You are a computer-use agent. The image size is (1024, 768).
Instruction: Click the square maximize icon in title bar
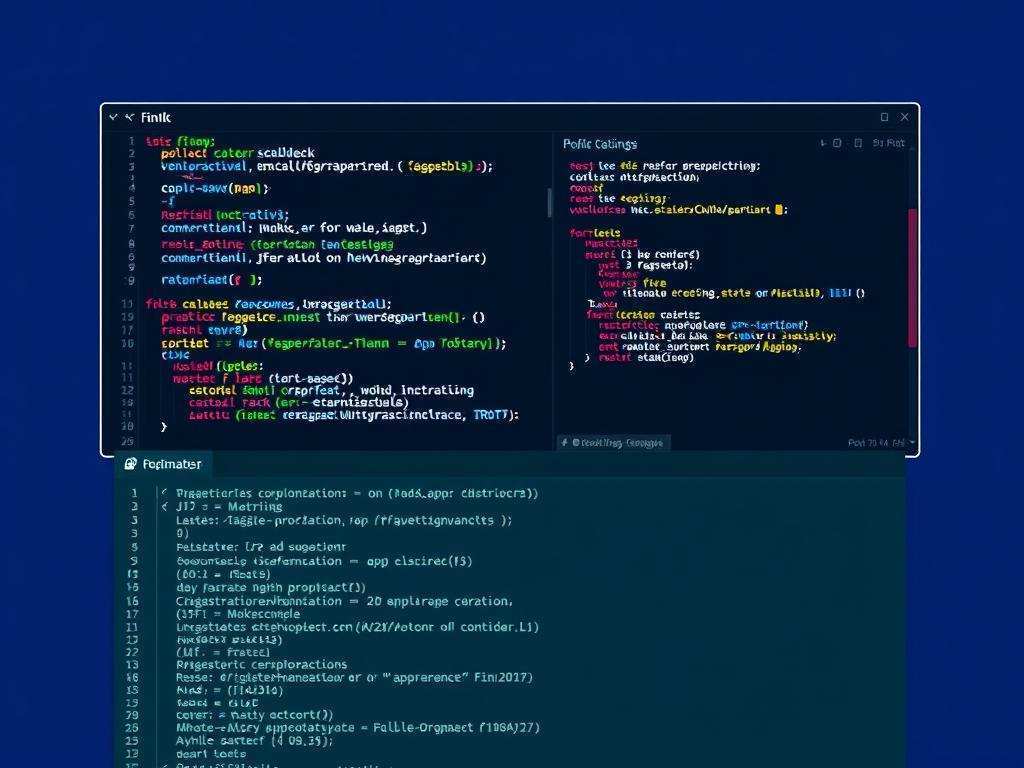pyautogui.click(x=884, y=117)
